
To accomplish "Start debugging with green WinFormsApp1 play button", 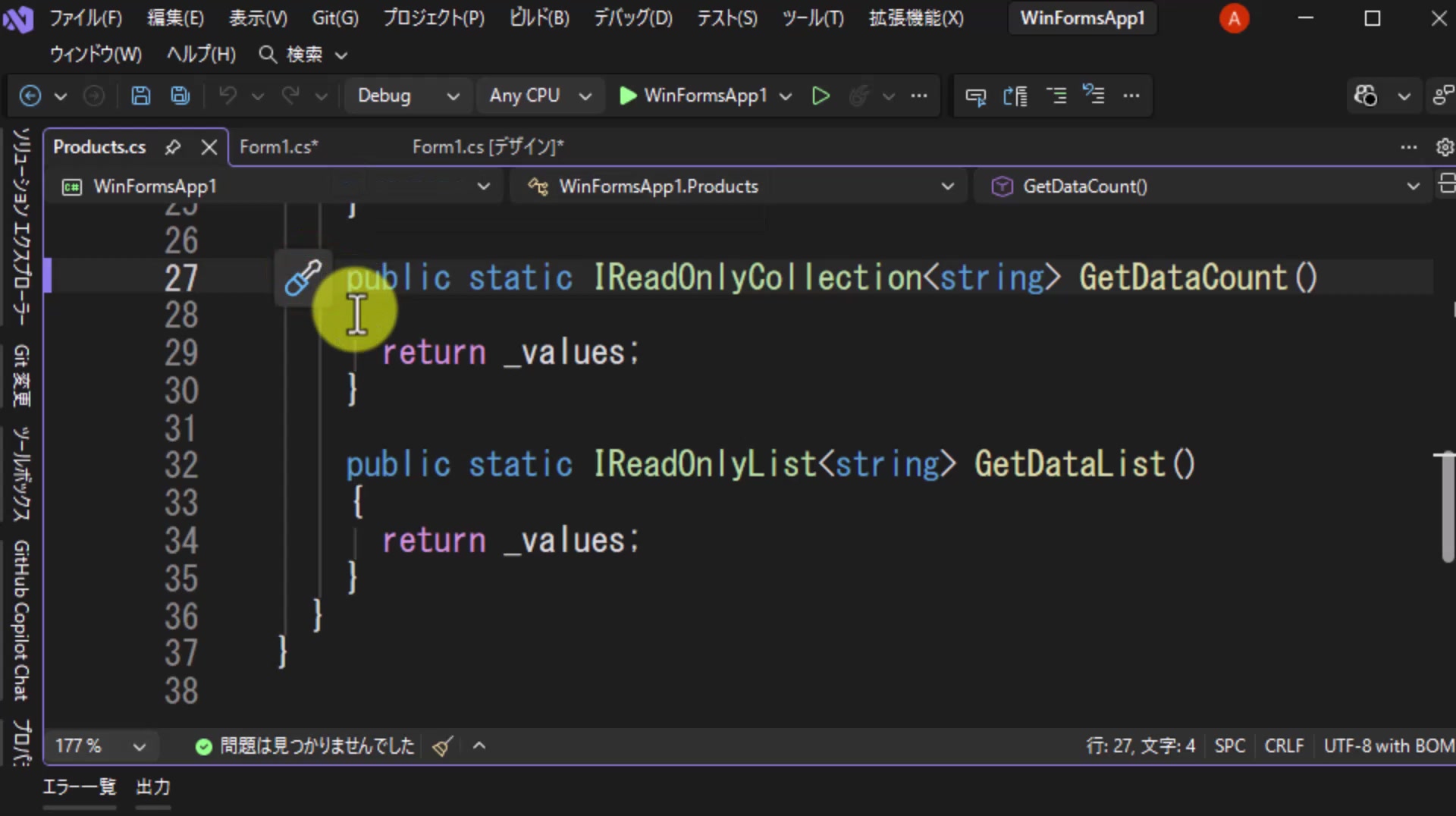I will (x=693, y=96).
